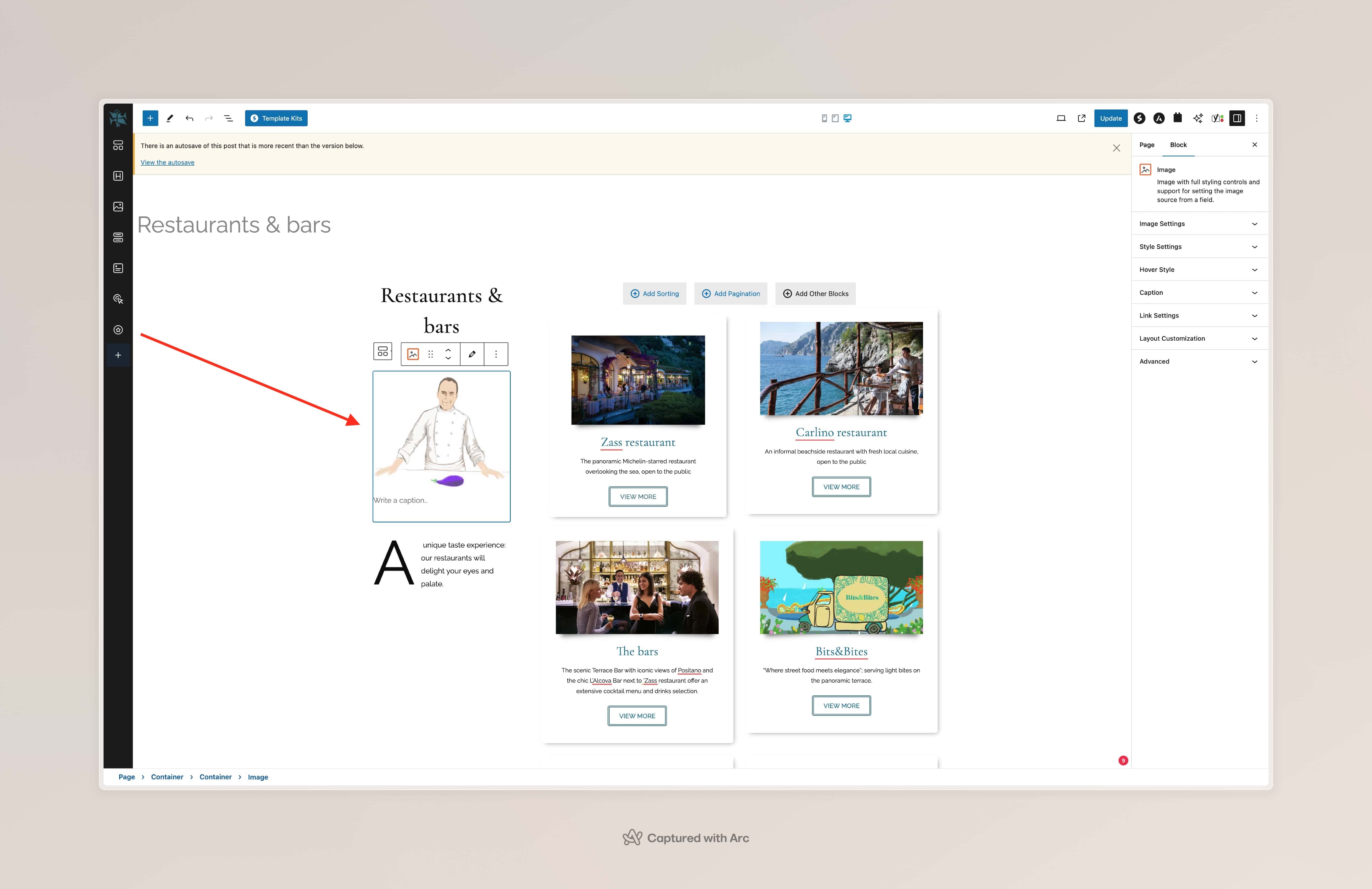Switch to desktop device preview
The image size is (1372, 889).
pos(848,118)
